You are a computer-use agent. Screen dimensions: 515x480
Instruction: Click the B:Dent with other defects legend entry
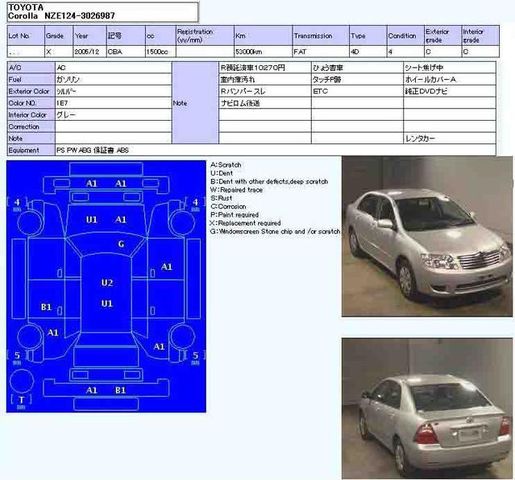click(269, 181)
